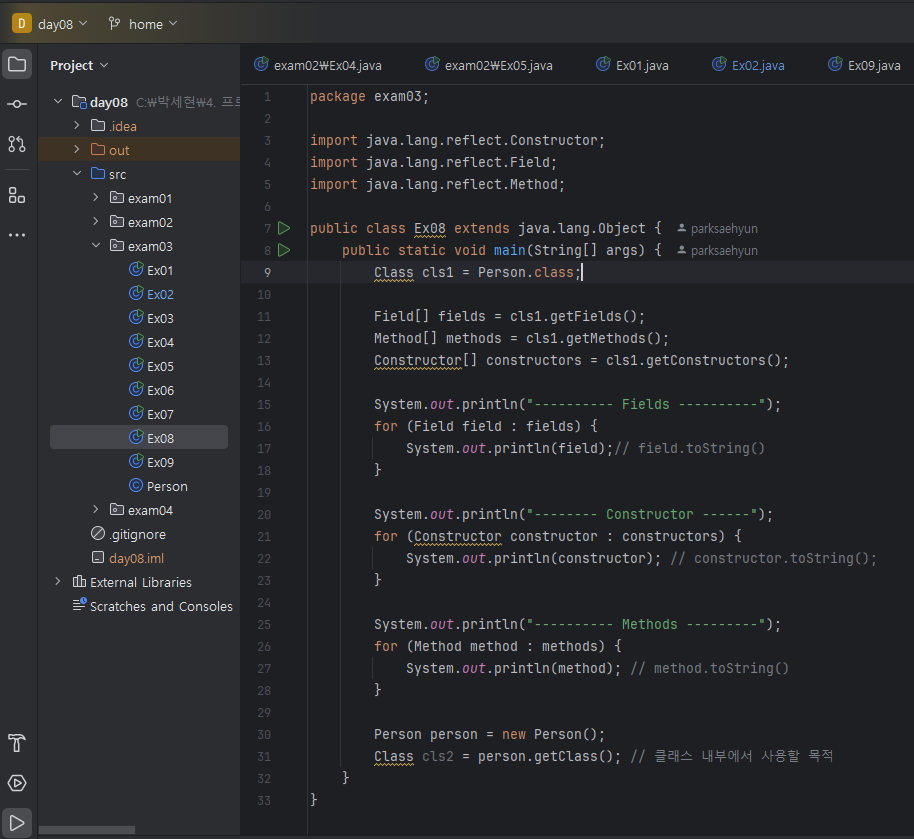The width and height of the screenshot is (914, 839).
Task: Open the Services tool window icon
Action: point(17,783)
